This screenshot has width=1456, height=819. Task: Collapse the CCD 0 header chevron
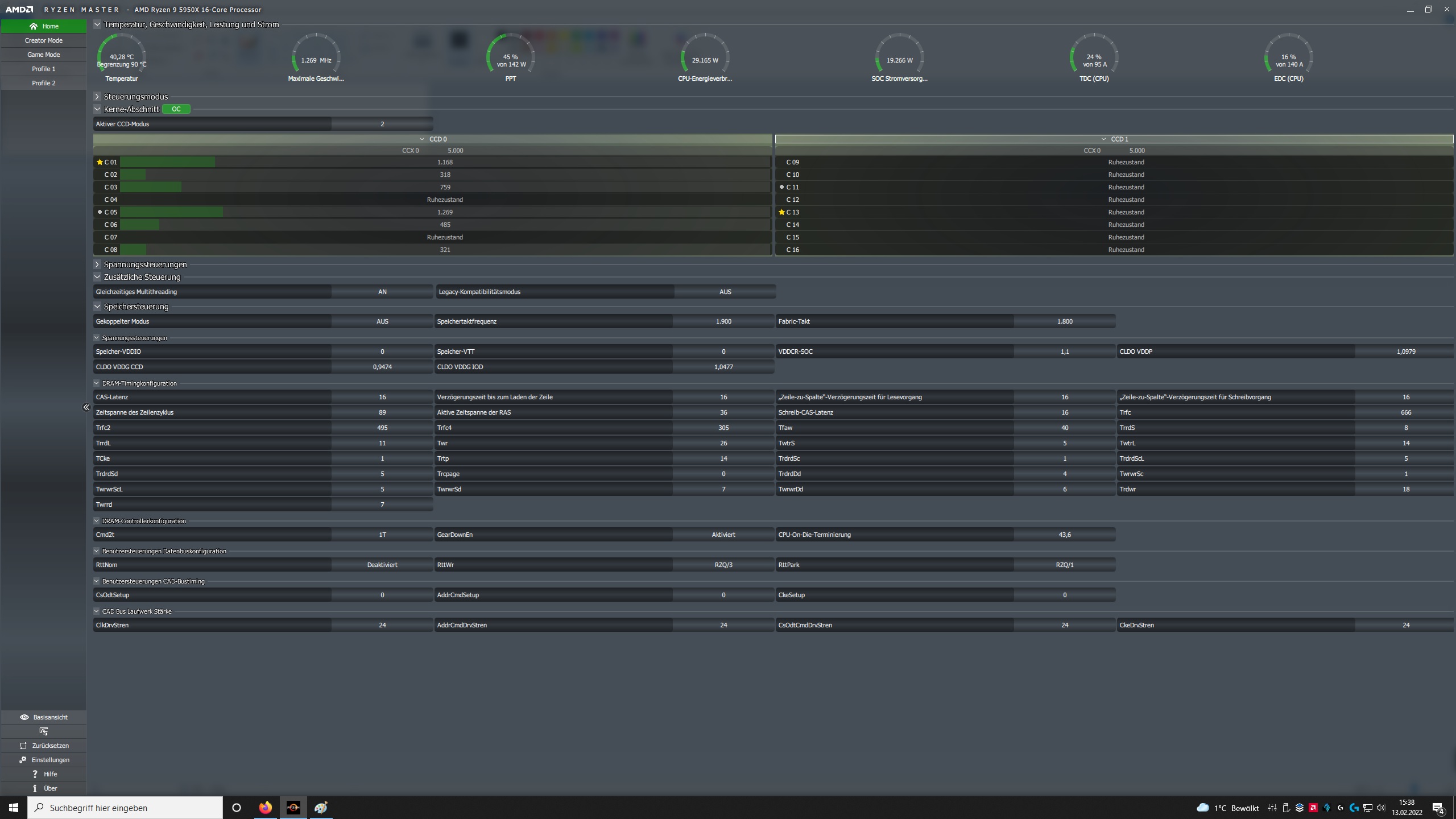coord(422,139)
